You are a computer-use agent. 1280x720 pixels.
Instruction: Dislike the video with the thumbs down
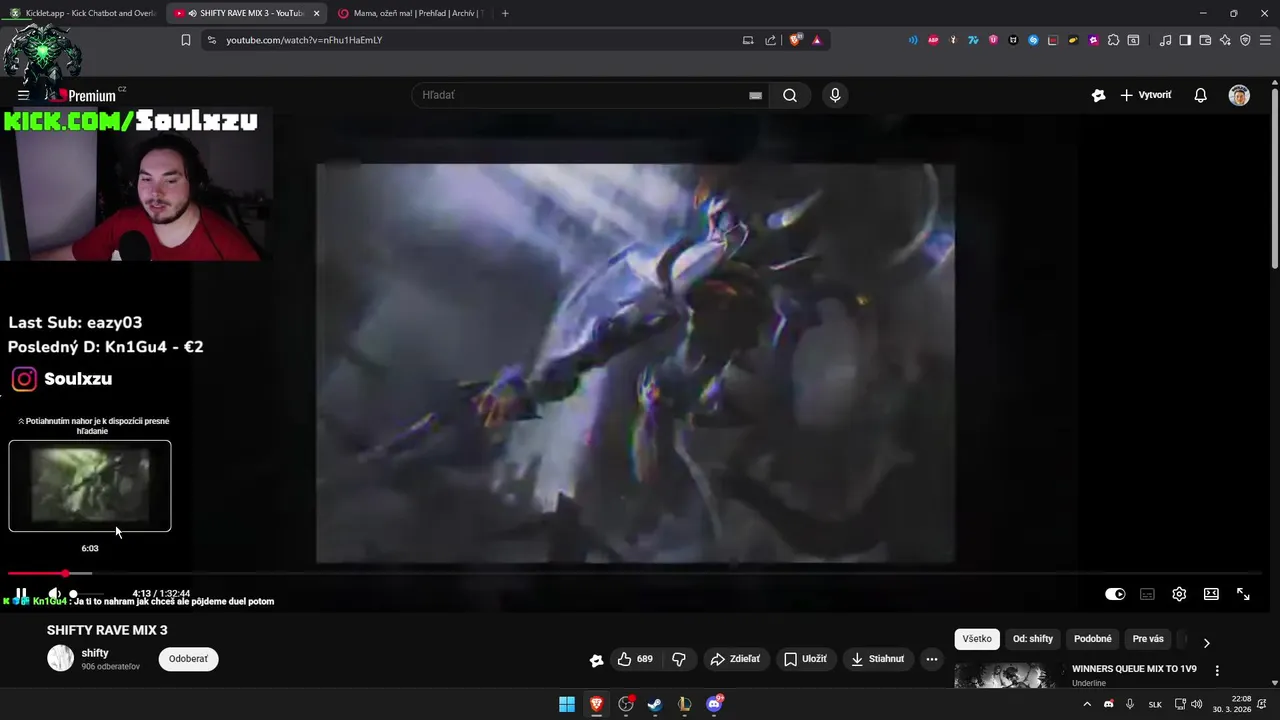click(x=679, y=659)
